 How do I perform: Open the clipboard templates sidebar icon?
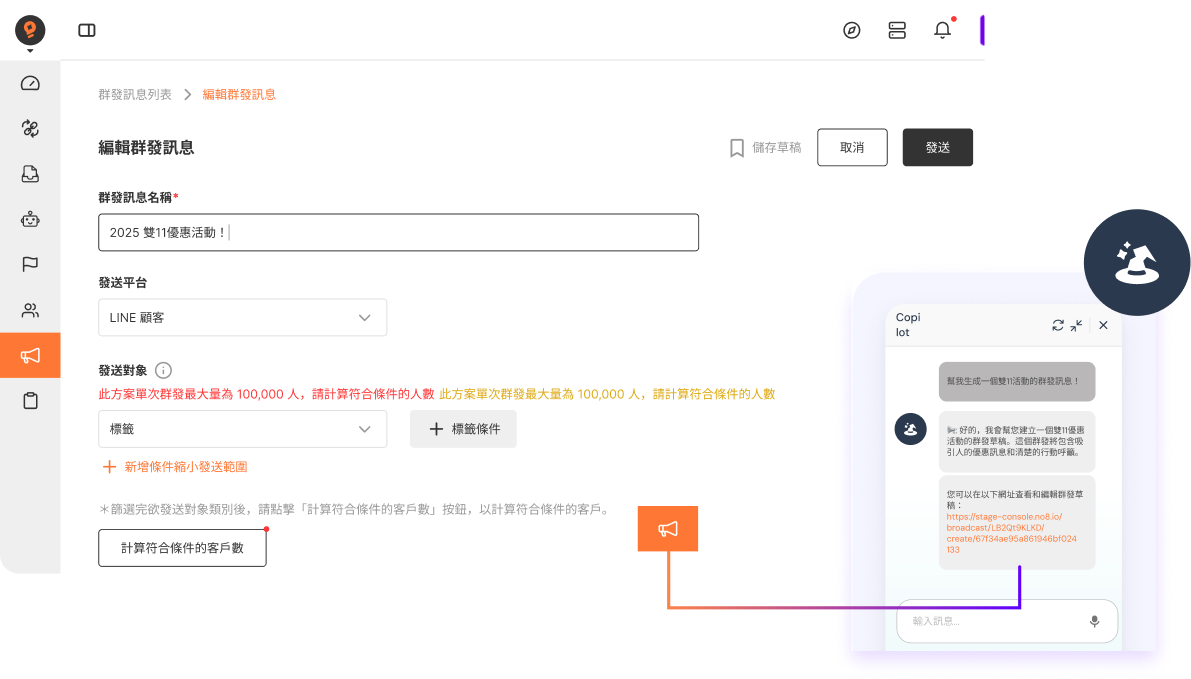pyautogui.click(x=30, y=400)
